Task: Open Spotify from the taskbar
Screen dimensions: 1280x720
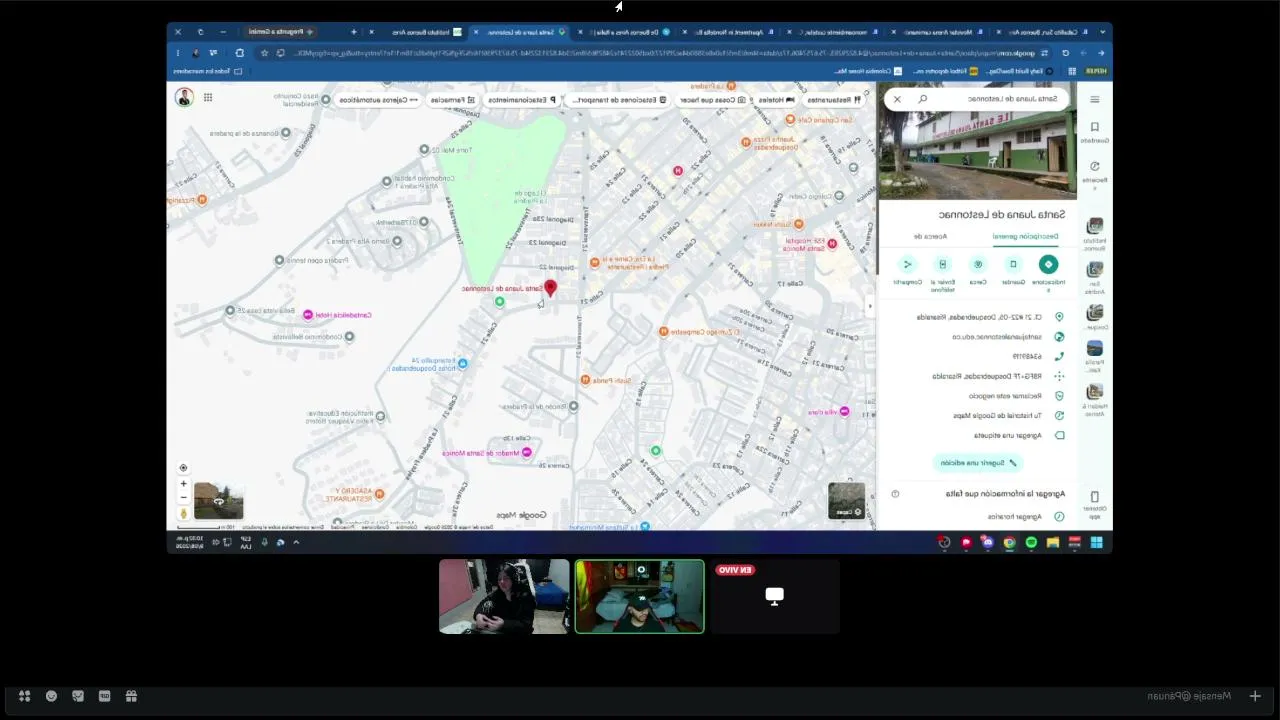Action: tap(1031, 542)
